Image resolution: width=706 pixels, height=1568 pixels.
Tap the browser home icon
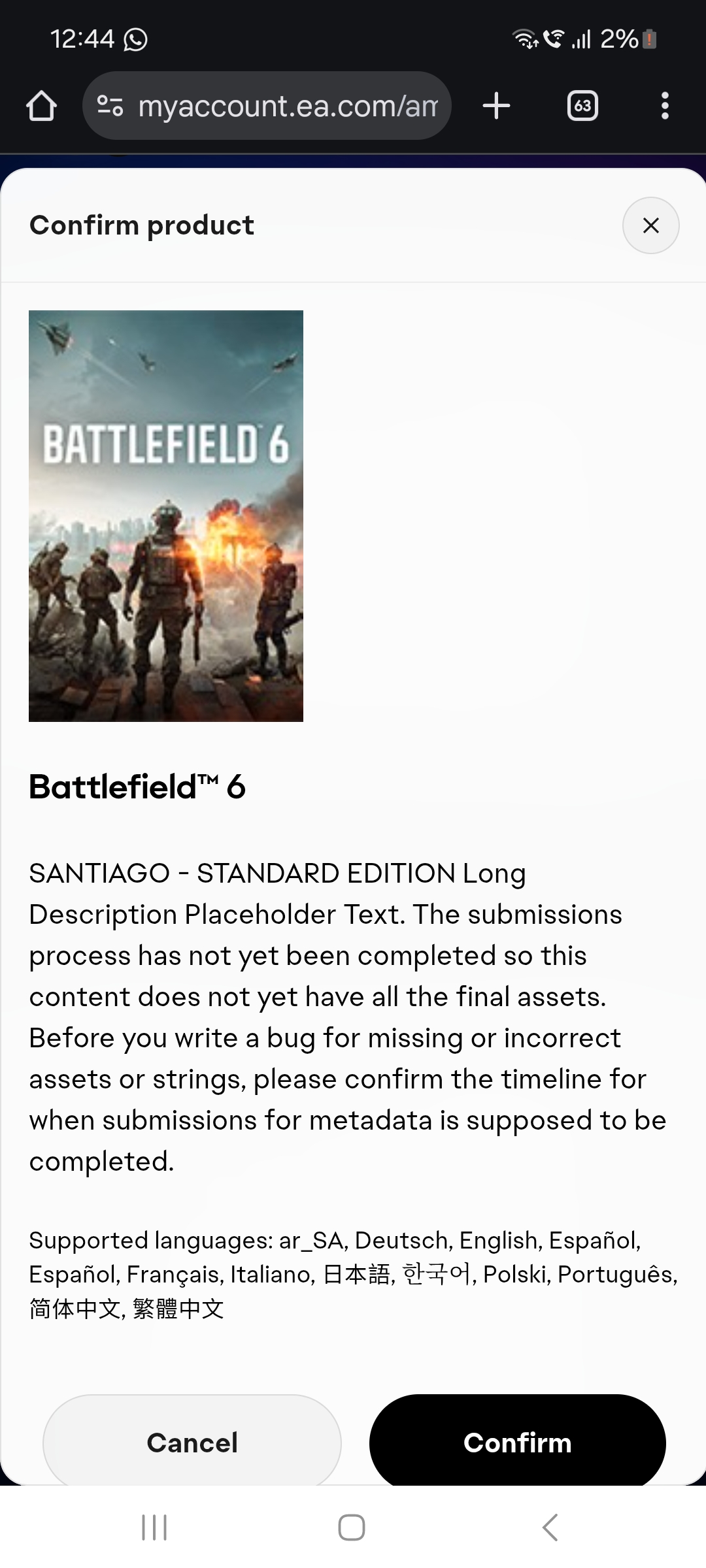pyautogui.click(x=41, y=106)
